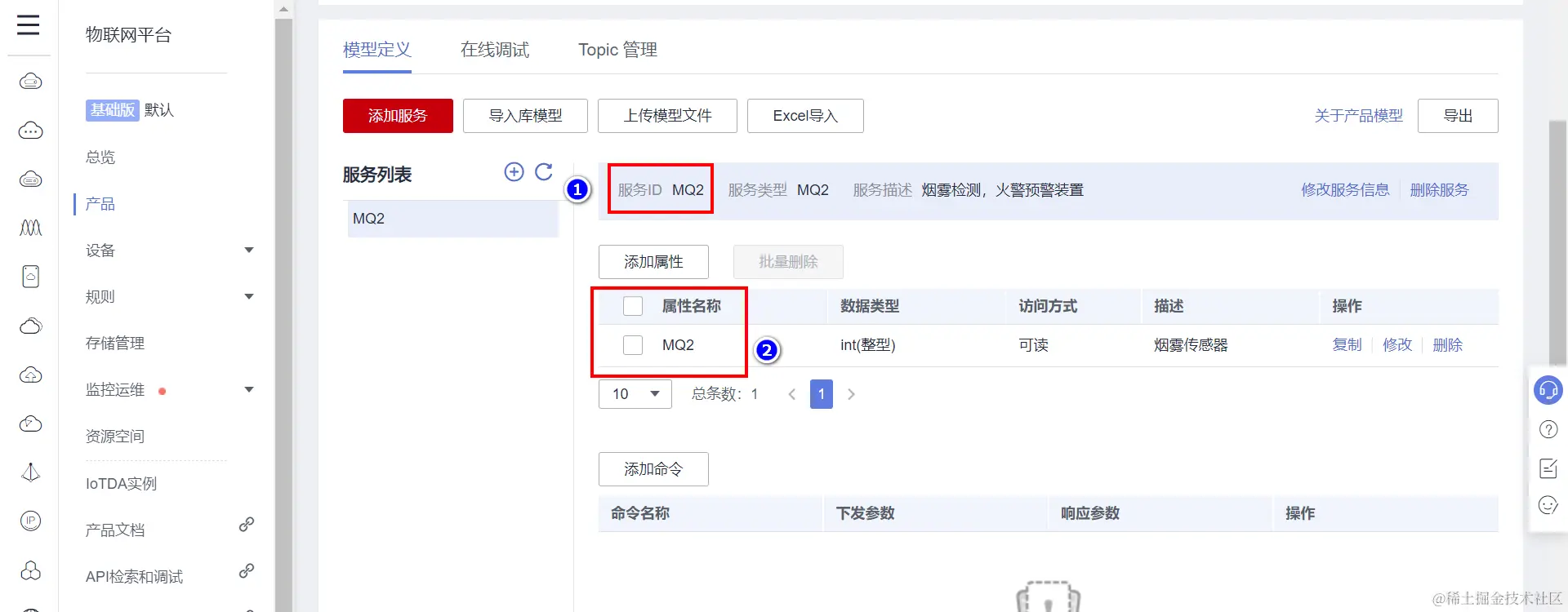The image size is (1568, 612).
Task: Open the hamburger menu icon
Action: click(x=29, y=24)
